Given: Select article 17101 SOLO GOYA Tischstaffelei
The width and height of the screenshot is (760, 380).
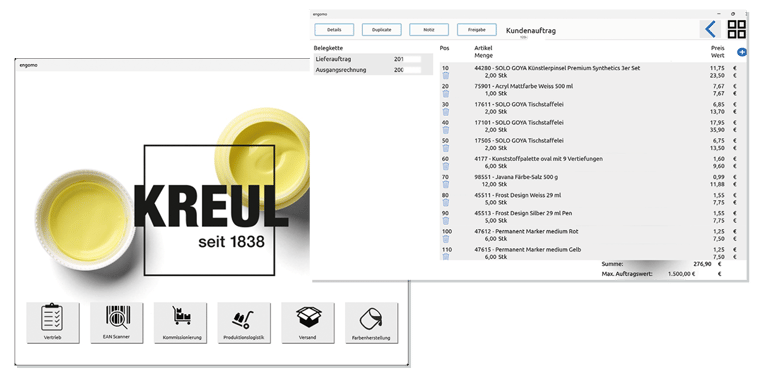Looking at the screenshot, I should point(519,123).
